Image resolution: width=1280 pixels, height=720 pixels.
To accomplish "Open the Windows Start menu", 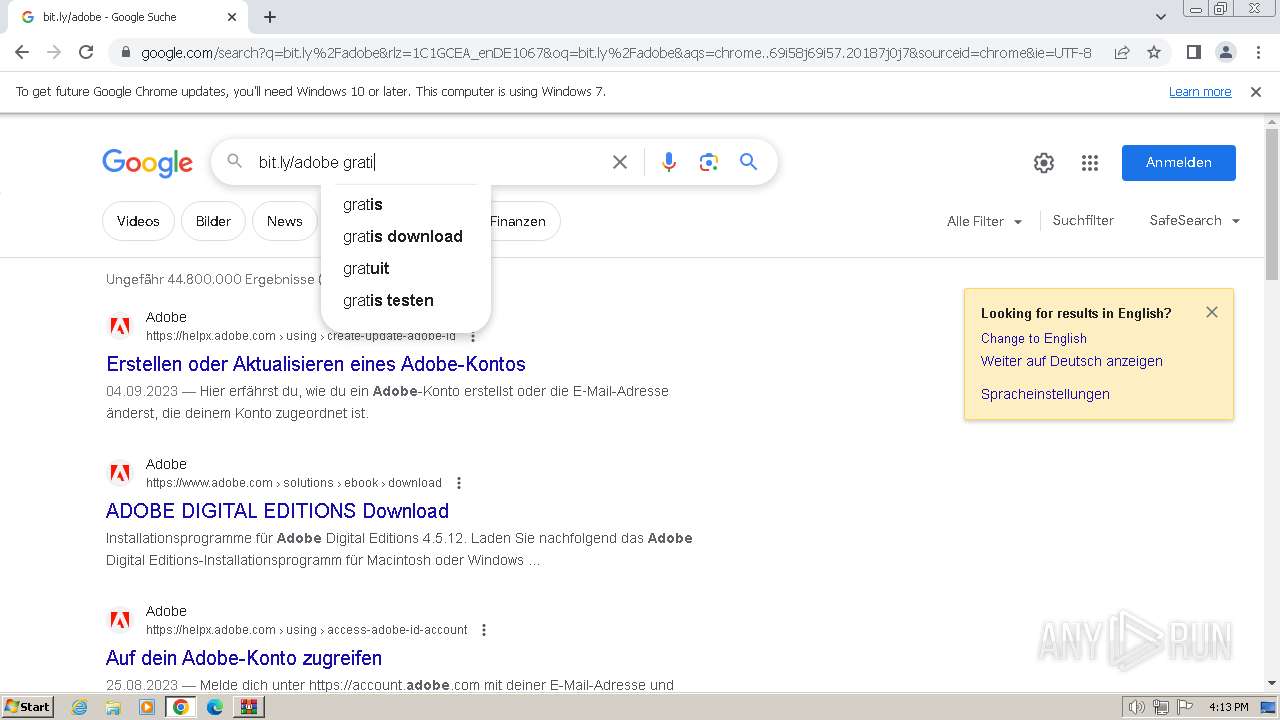I will pos(28,706).
